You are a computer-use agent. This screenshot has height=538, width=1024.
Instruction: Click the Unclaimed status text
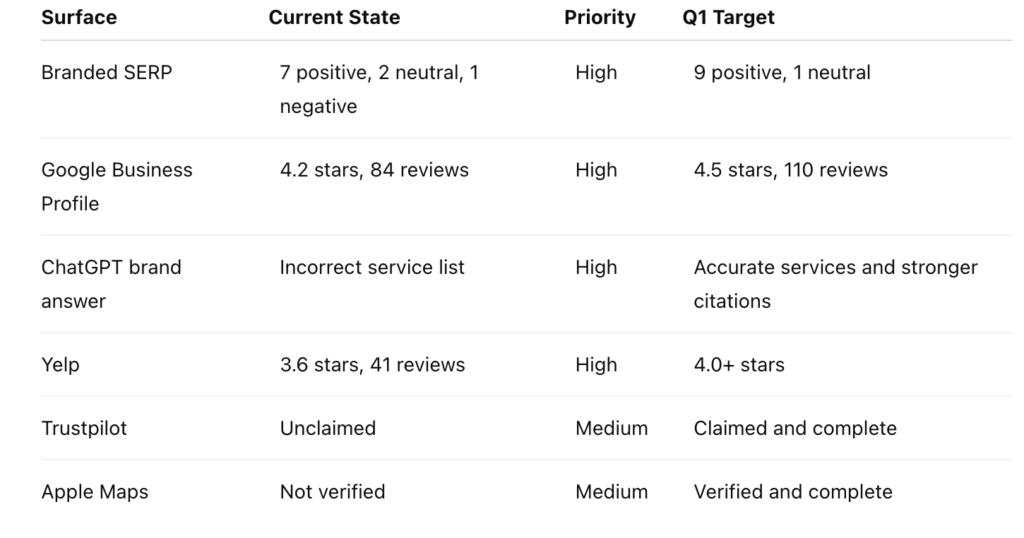tap(328, 428)
